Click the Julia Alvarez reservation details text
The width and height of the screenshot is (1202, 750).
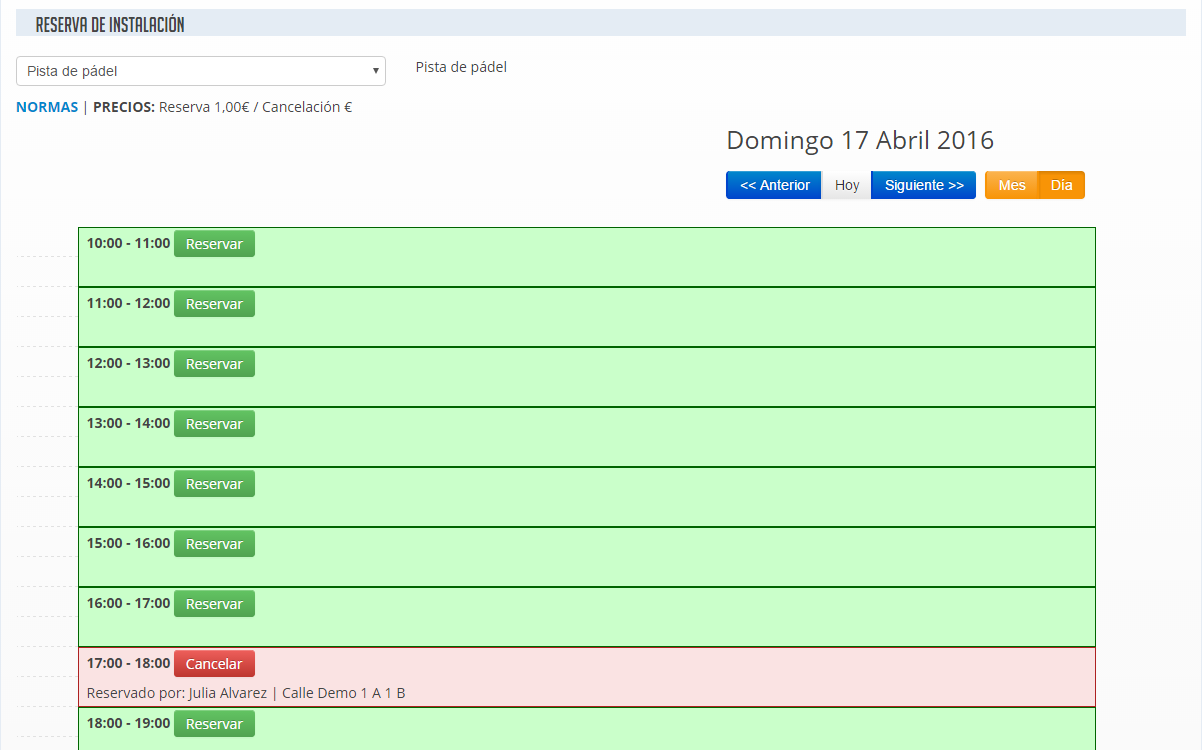[x=246, y=693]
